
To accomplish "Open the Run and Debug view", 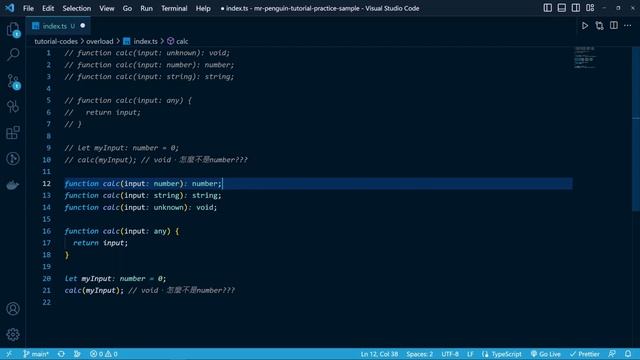I will click(x=13, y=107).
